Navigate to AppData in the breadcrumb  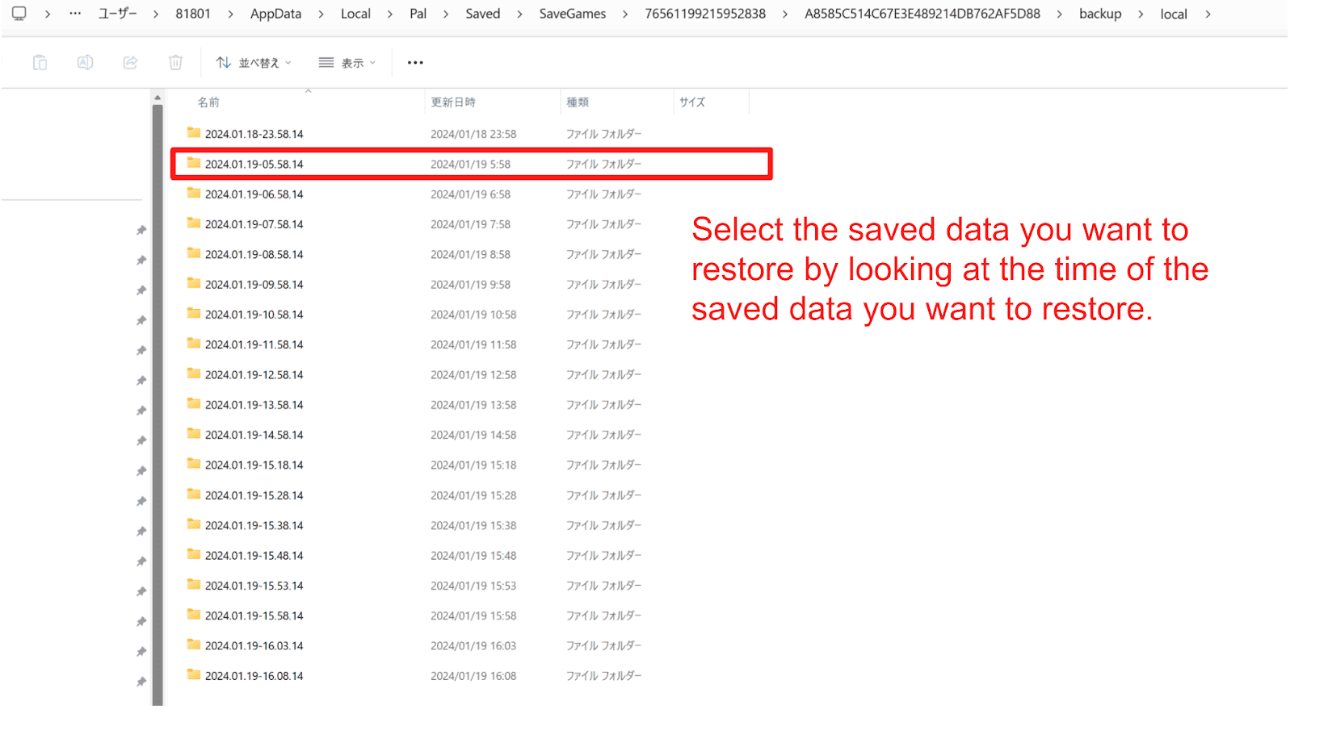(276, 14)
